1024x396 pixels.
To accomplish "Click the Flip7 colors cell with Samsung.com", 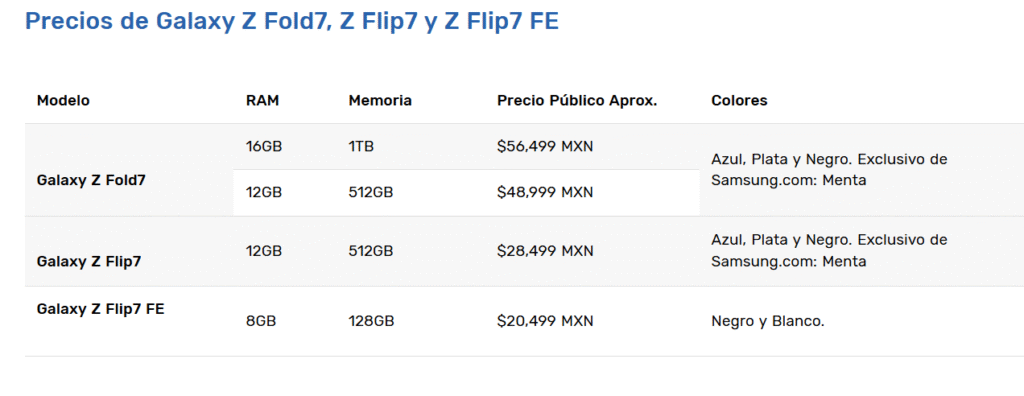I will click(829, 251).
